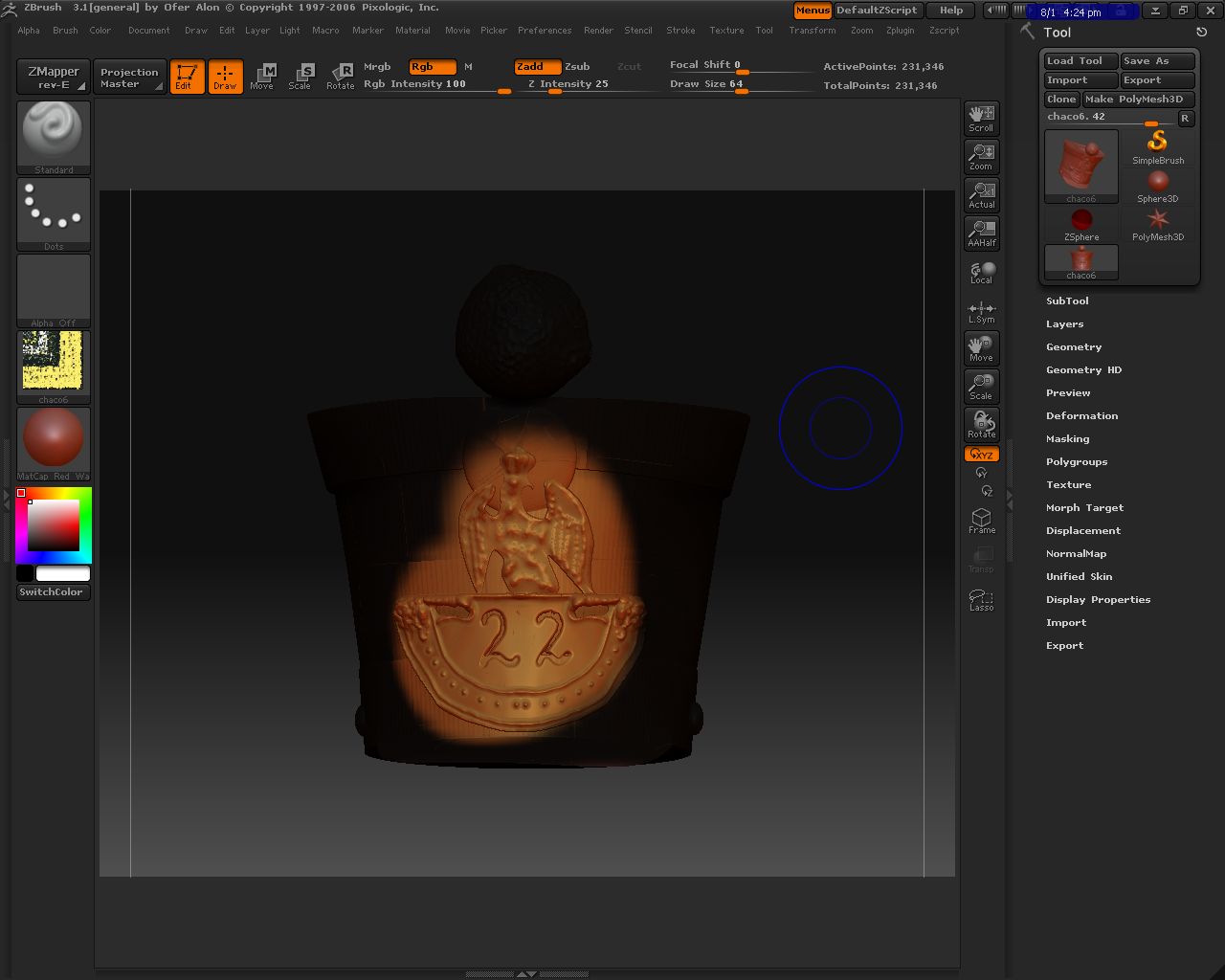Toggle Zadd sculpting mode off
This screenshot has width=1225, height=980.
[536, 66]
